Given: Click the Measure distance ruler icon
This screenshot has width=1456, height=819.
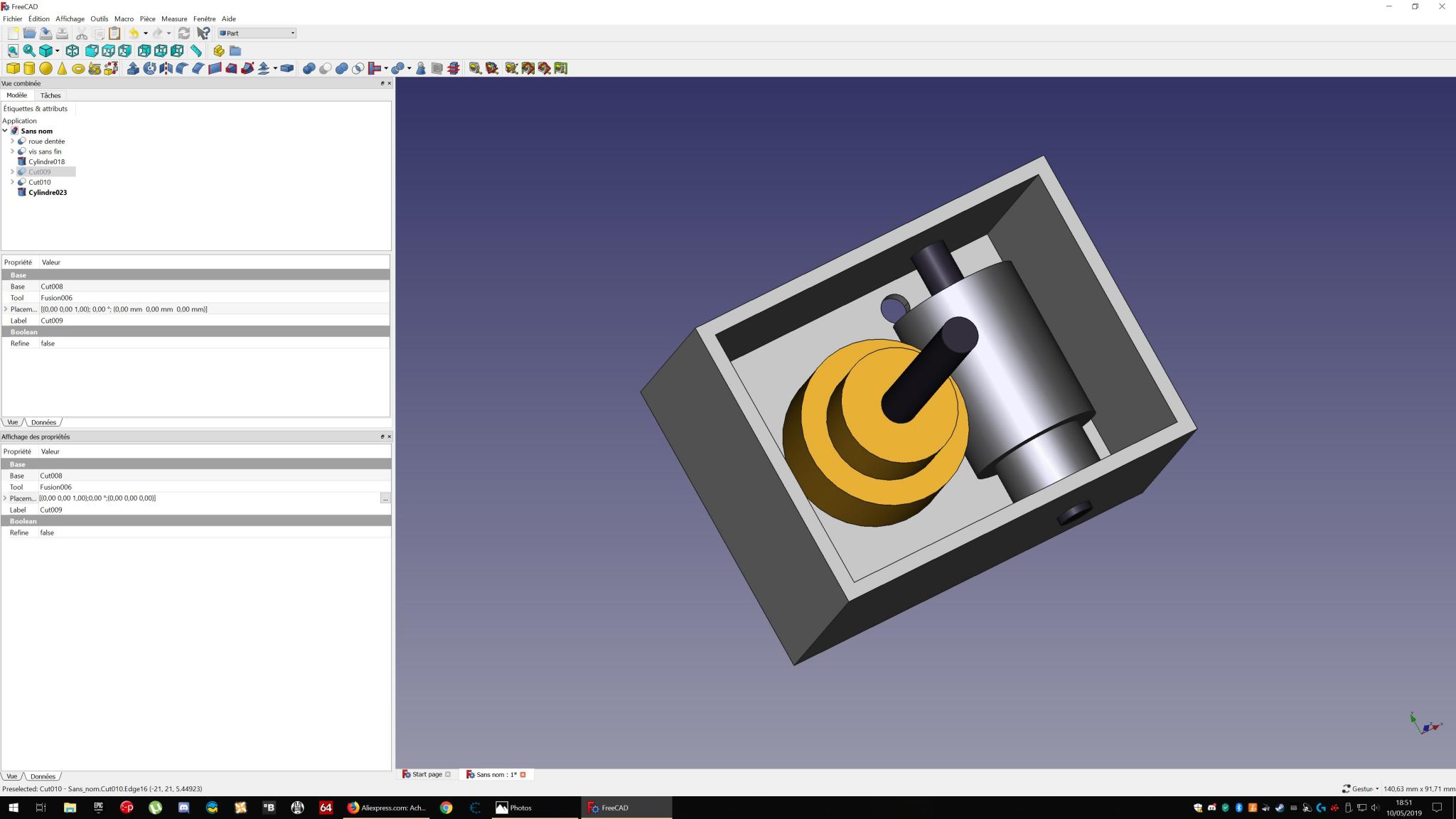Looking at the screenshot, I should pos(196,50).
